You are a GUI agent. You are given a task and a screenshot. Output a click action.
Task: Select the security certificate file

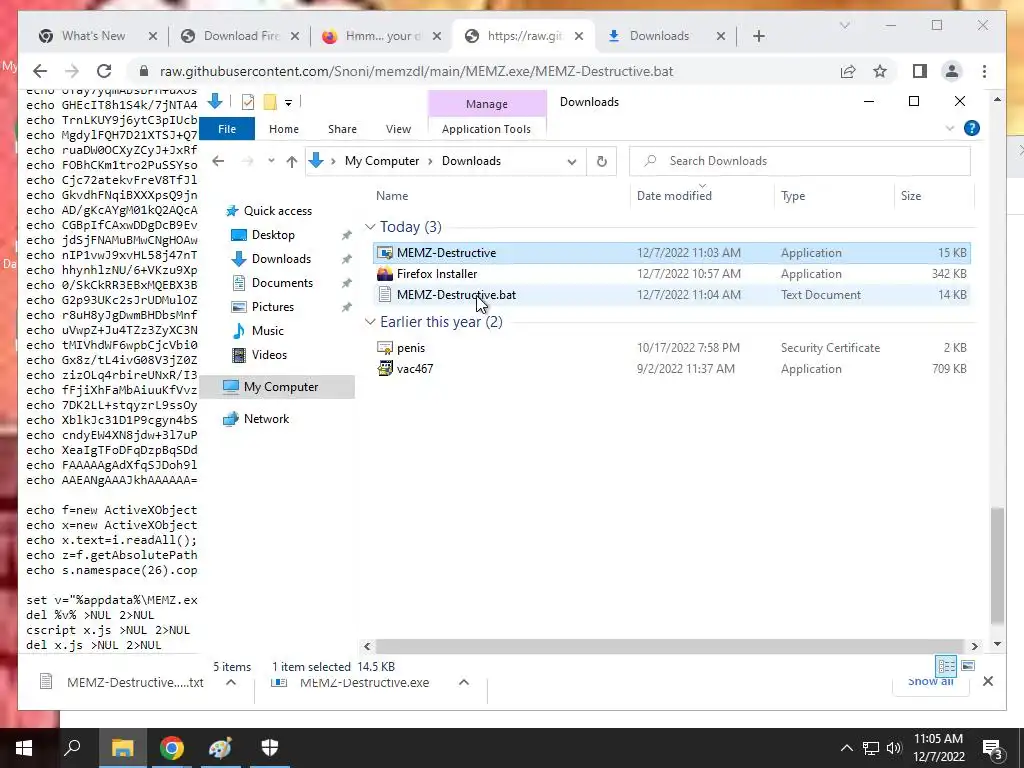[671, 348]
